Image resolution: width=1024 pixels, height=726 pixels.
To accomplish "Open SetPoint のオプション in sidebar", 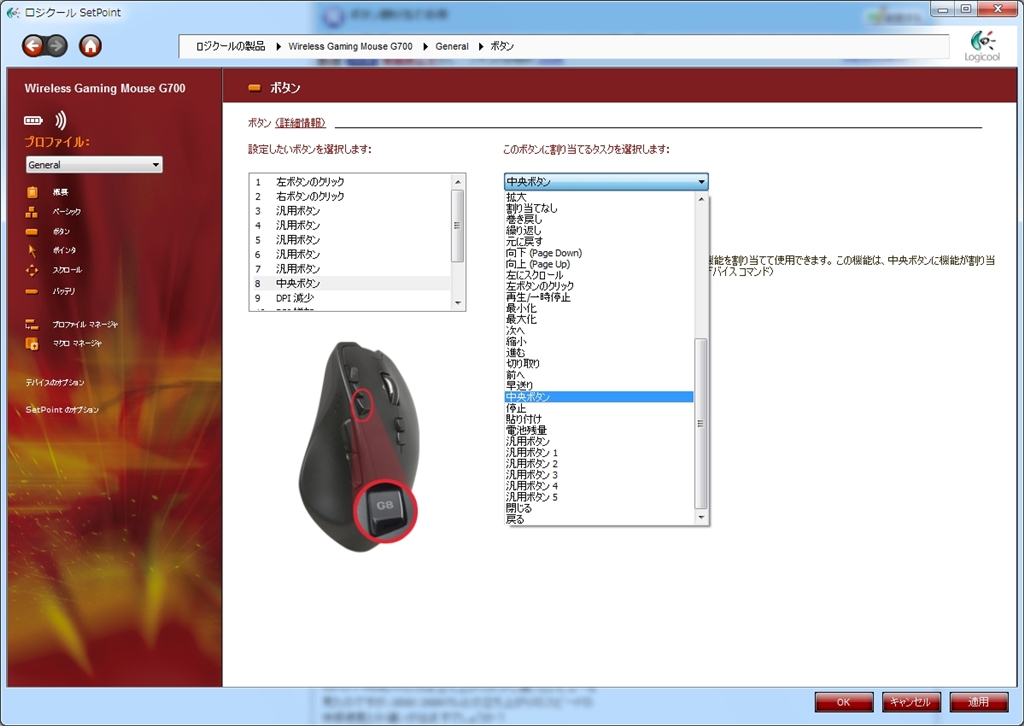I will (62, 410).
